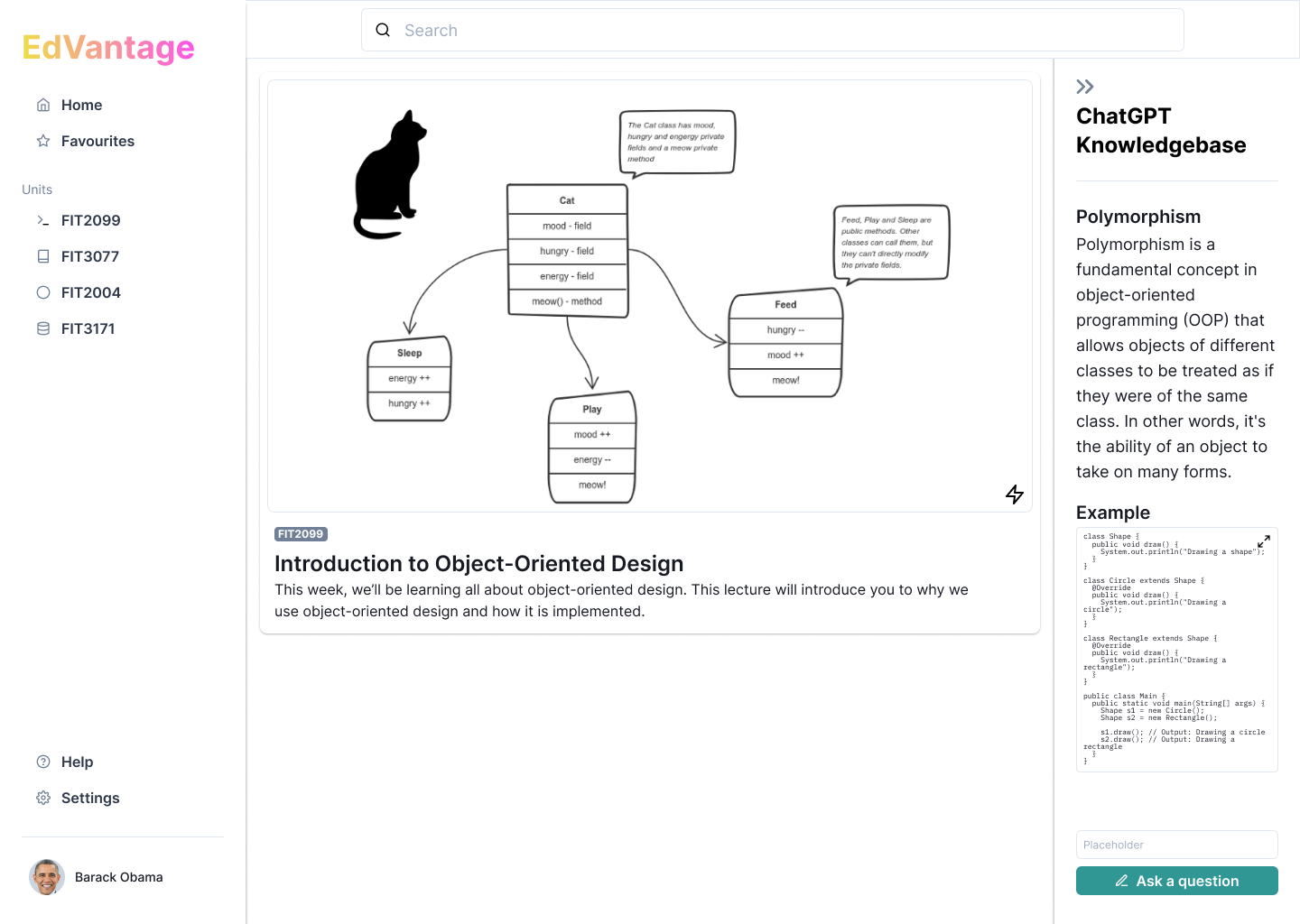
Task: Click the ChatGPT Knowledgebase heading
Action: pos(1161,131)
